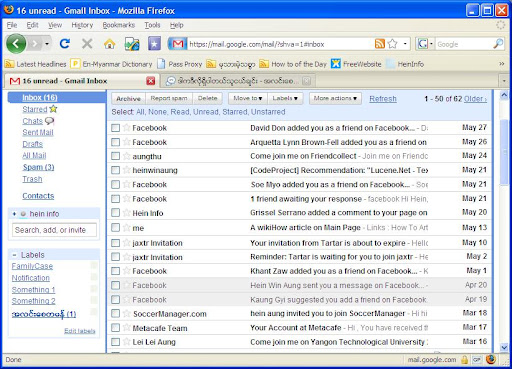Tick the Khant Zaw Facebook email checkbox

(115, 271)
